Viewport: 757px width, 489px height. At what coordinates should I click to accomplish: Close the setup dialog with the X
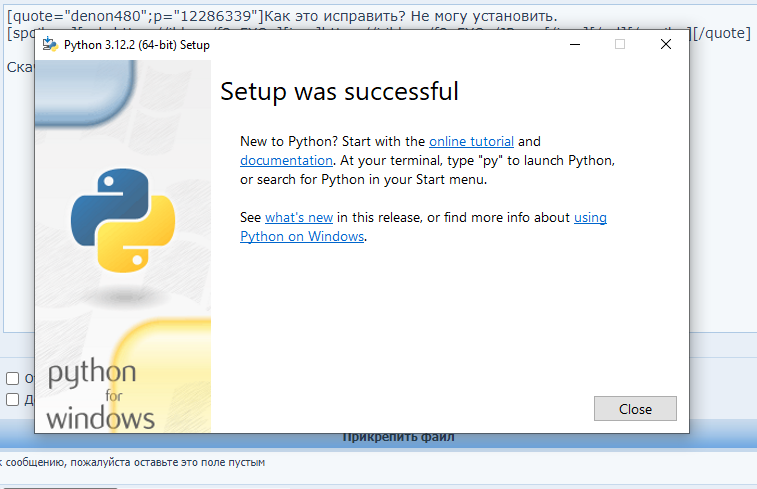pos(666,44)
